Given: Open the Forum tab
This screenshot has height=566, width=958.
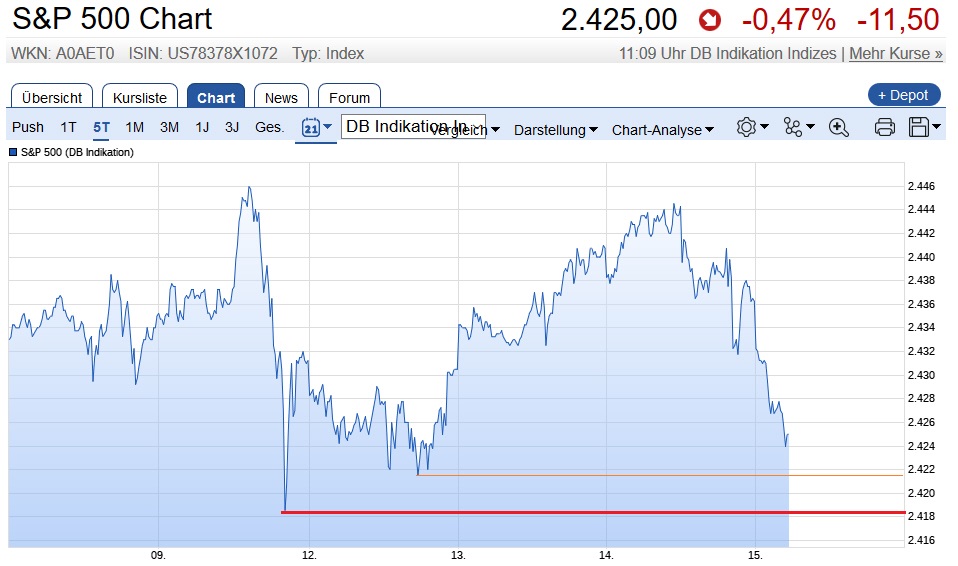Looking at the screenshot, I should click(349, 97).
